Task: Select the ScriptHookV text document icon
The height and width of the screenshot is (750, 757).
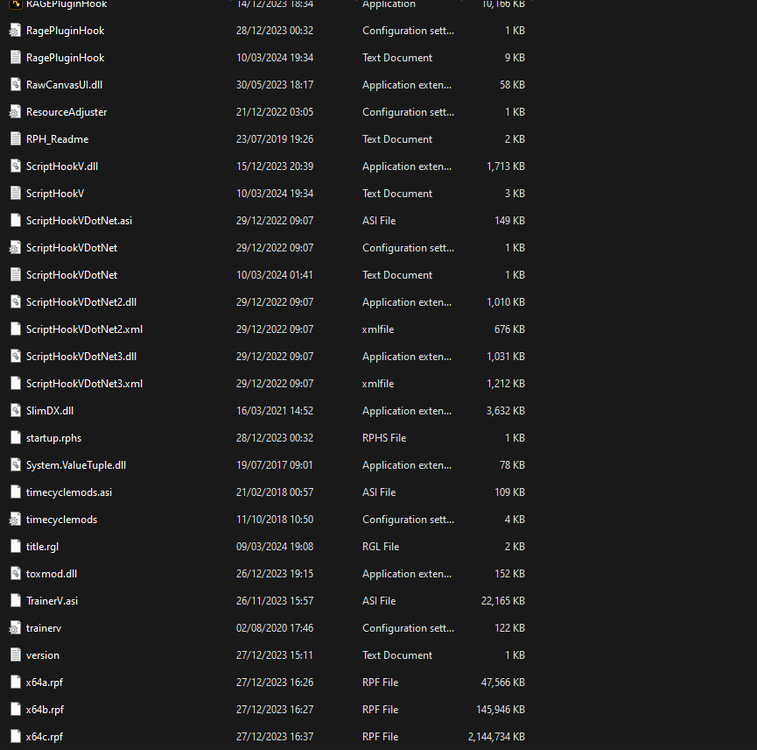Action: (15, 193)
